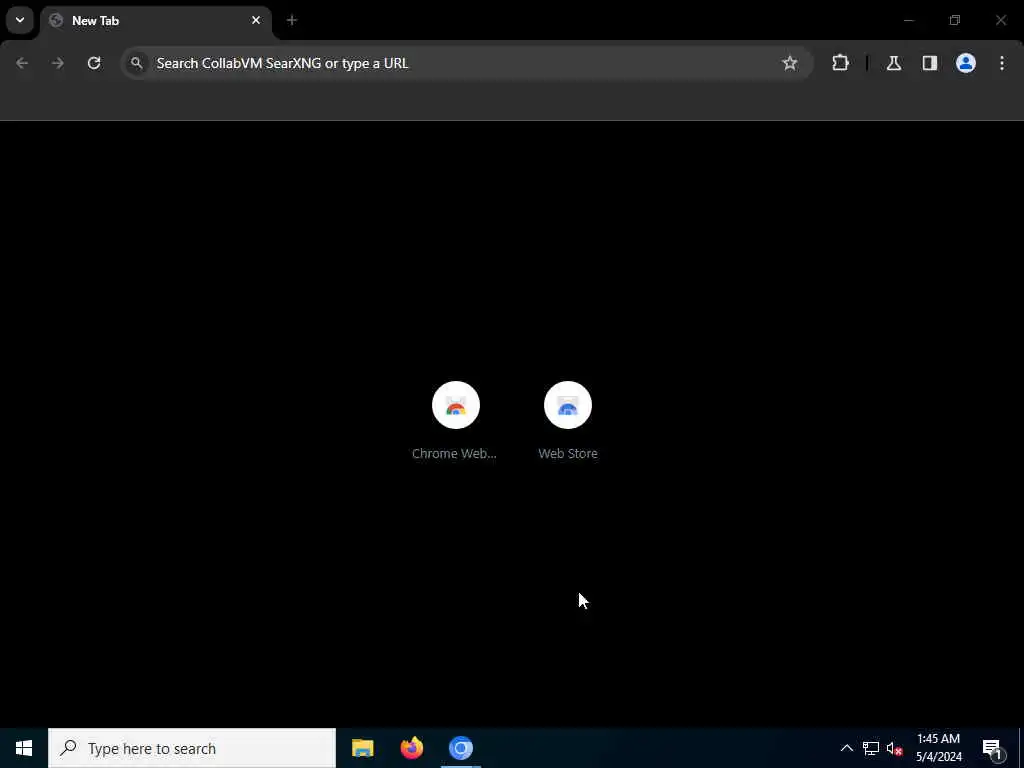Open Chrome three-dot menu
The height and width of the screenshot is (768, 1024).
point(1002,63)
